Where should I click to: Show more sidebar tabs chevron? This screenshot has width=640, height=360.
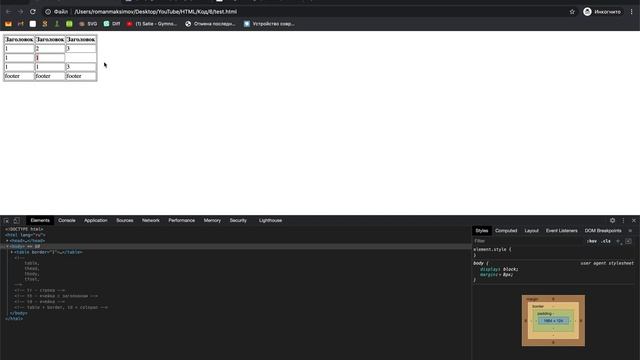[630, 231]
